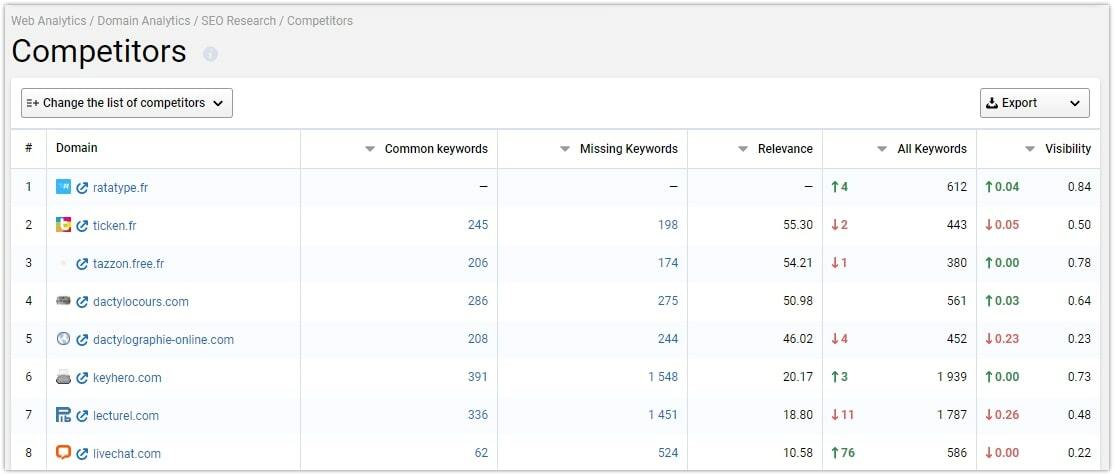The height and width of the screenshot is (475, 1114).
Task: Open external link icon for dactylocours.com
Action: pos(82,302)
